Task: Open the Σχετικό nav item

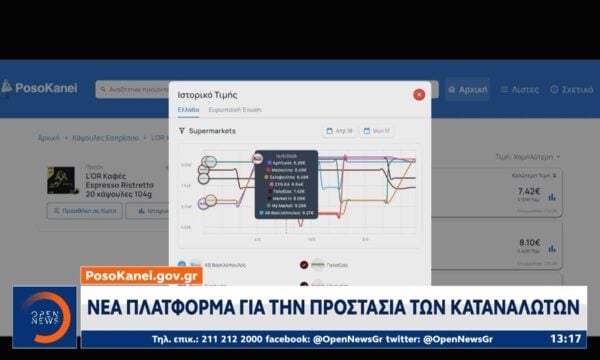Action: [572, 90]
